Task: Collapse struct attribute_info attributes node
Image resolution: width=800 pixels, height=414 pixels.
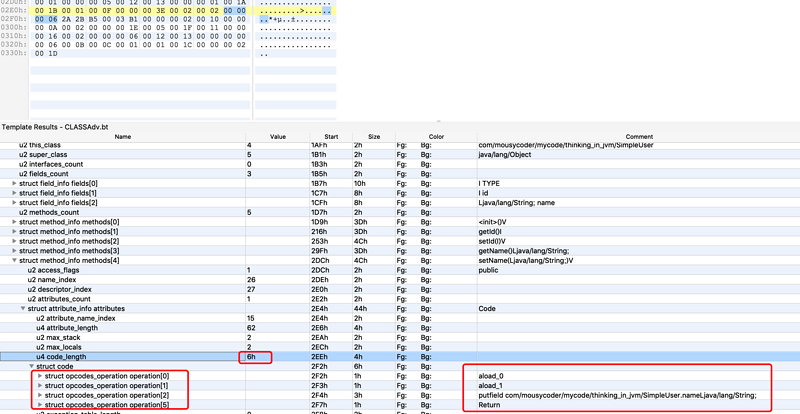Action: pyautogui.click(x=22, y=309)
